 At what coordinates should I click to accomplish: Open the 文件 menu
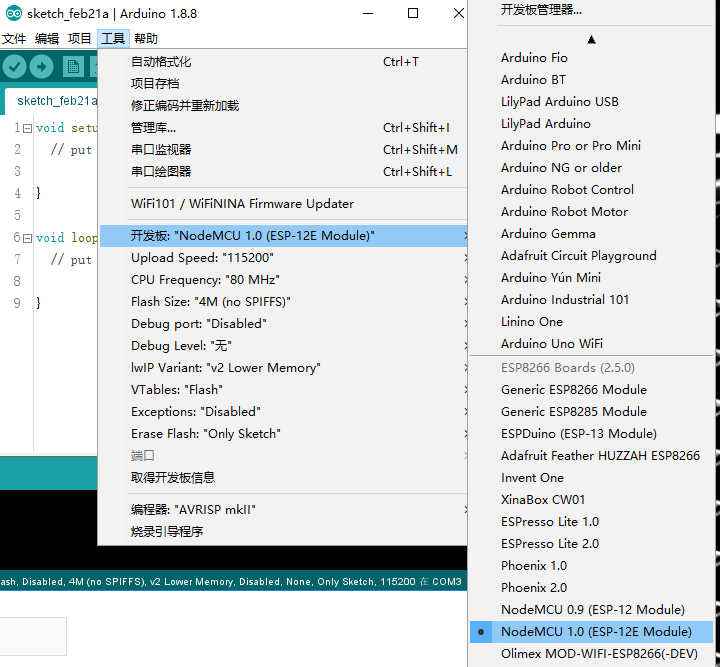coord(14,39)
